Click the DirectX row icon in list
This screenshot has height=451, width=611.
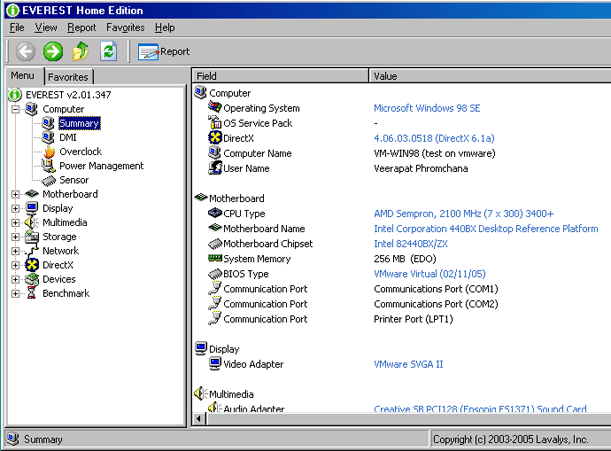point(215,138)
